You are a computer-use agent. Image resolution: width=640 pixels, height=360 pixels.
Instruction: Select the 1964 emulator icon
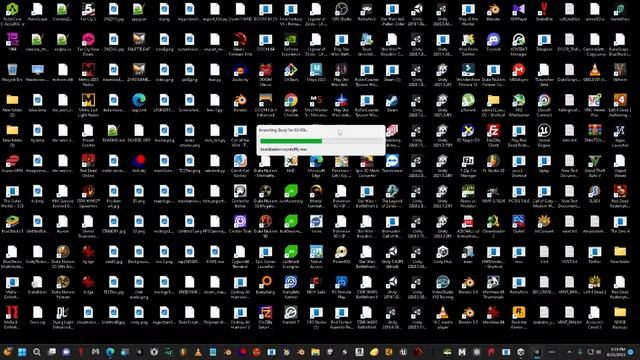coord(12,42)
